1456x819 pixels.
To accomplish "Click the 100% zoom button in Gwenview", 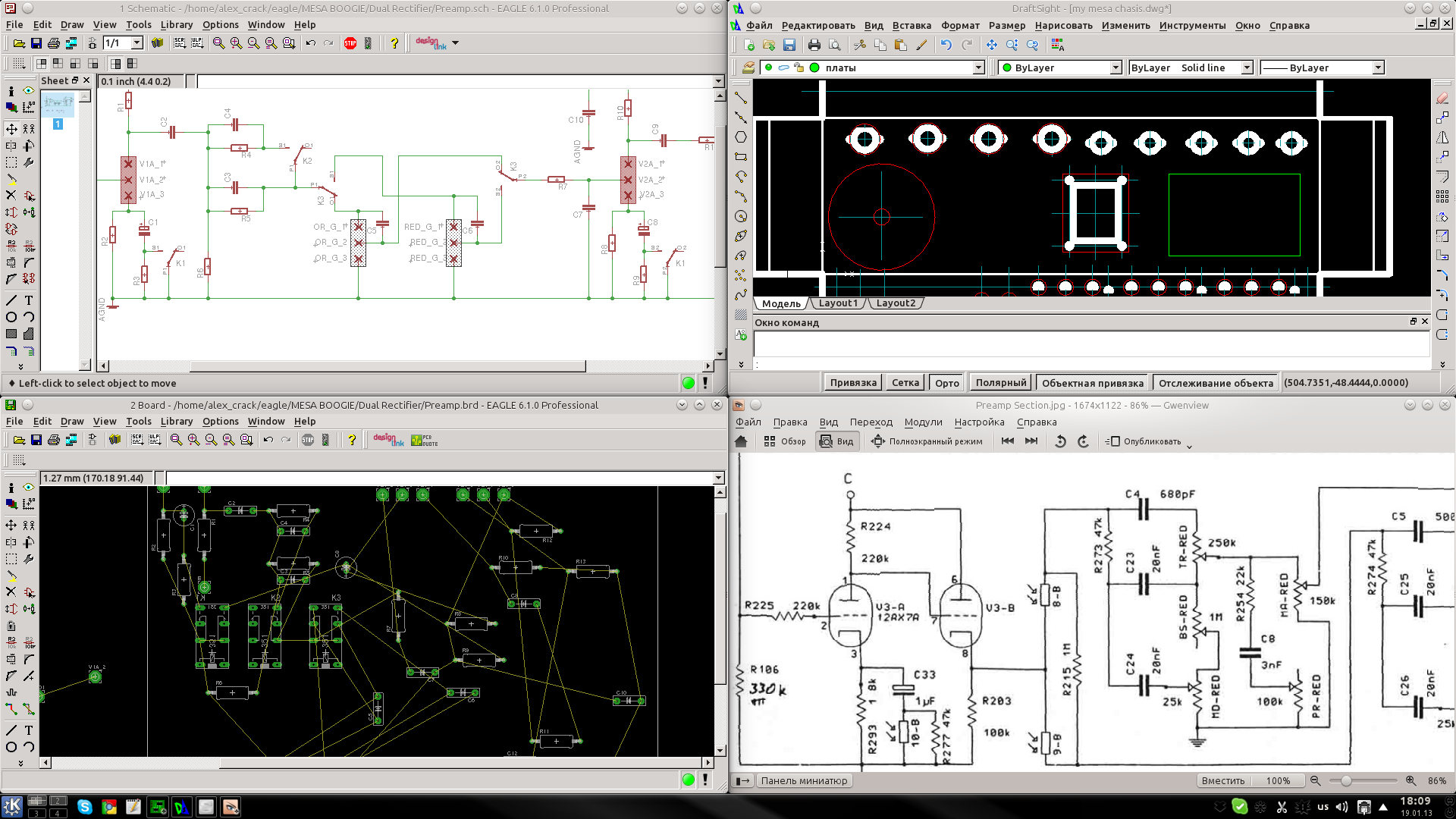I will click(x=1278, y=780).
